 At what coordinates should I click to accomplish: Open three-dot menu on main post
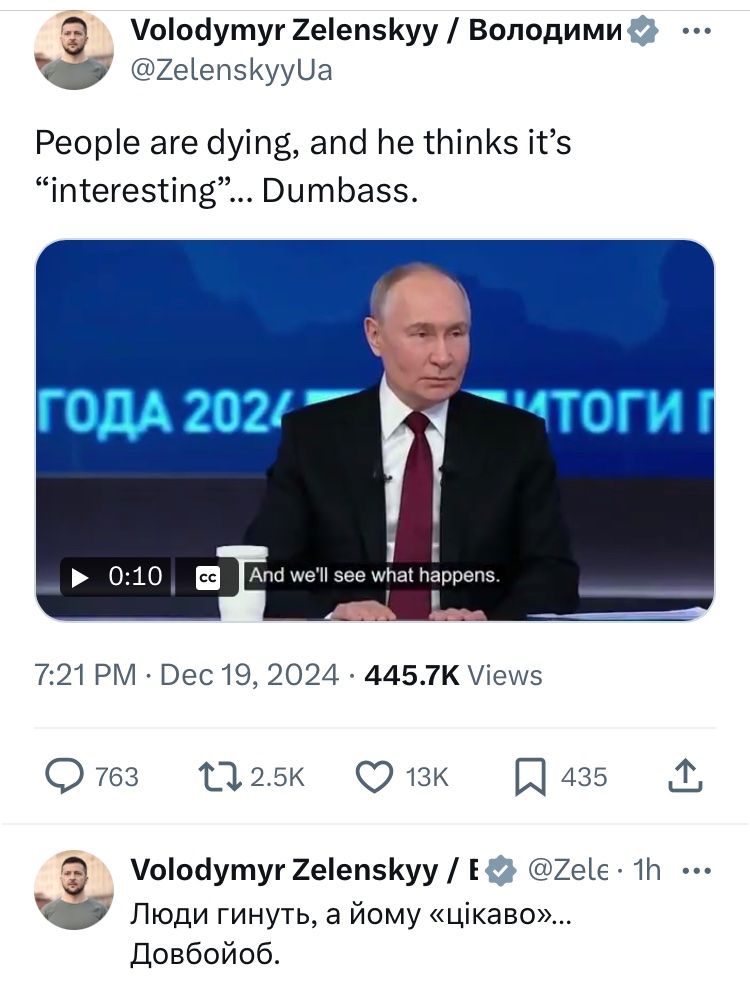click(x=696, y=30)
